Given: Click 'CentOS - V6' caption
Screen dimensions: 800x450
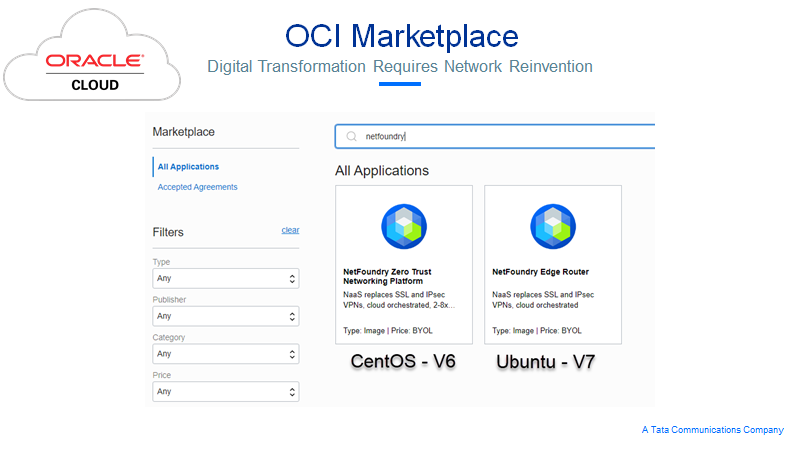Looking at the screenshot, I should pyautogui.click(x=403, y=361).
